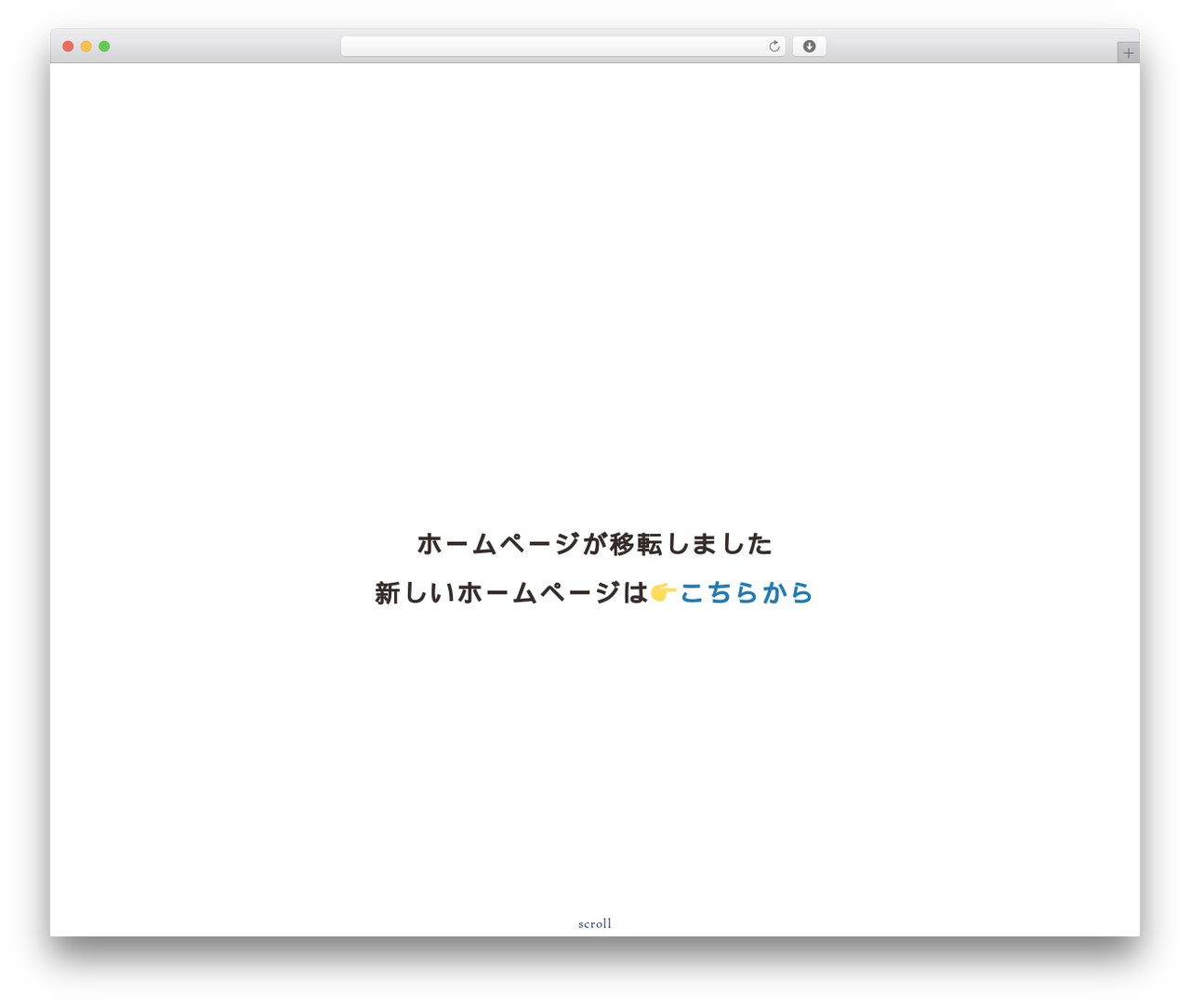
Task: Click into the browser address bar
Action: tap(562, 46)
